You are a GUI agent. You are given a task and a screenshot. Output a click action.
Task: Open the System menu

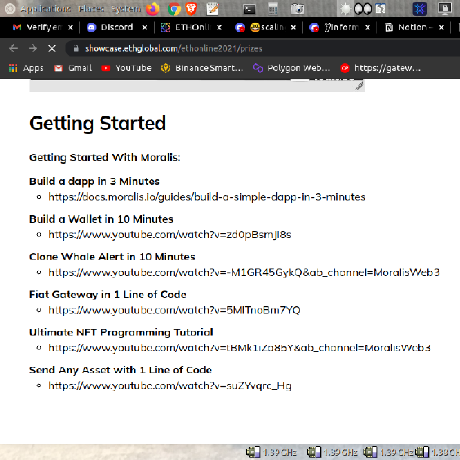coord(126,9)
